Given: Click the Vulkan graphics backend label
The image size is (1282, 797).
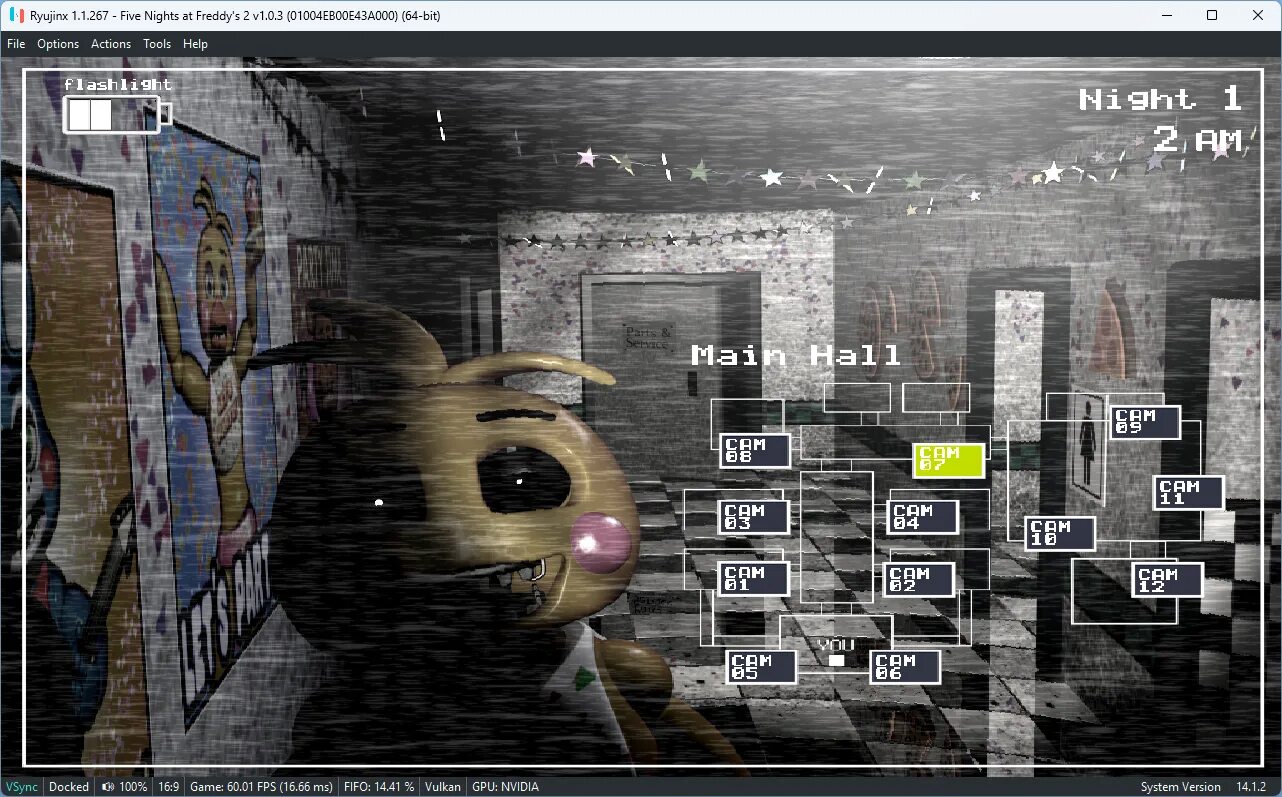Looking at the screenshot, I should click(443, 787).
